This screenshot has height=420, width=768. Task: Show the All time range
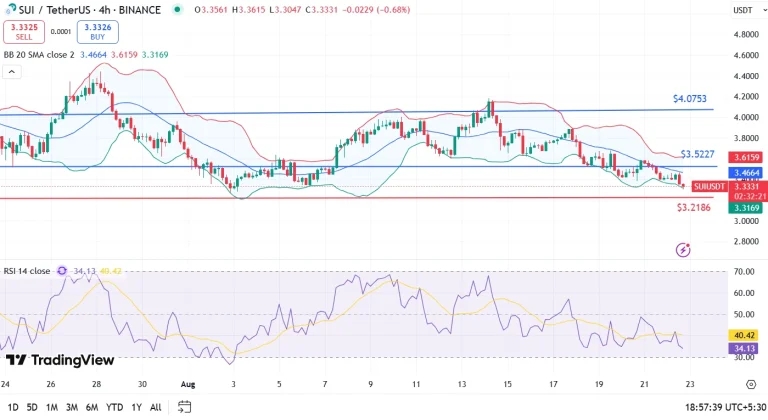tap(155, 407)
